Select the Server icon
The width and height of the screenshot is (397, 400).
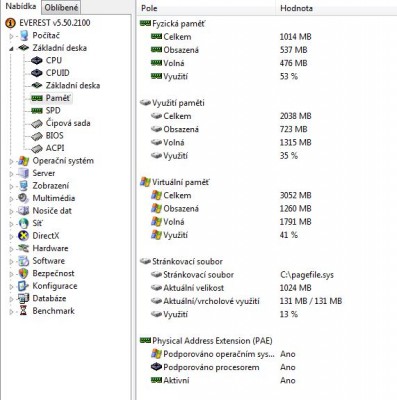[x=24, y=173]
